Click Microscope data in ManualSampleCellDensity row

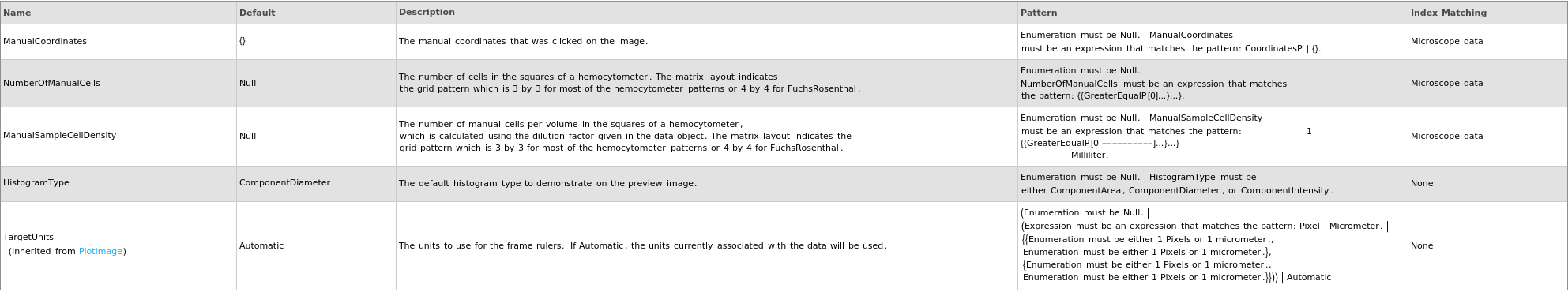click(1446, 137)
